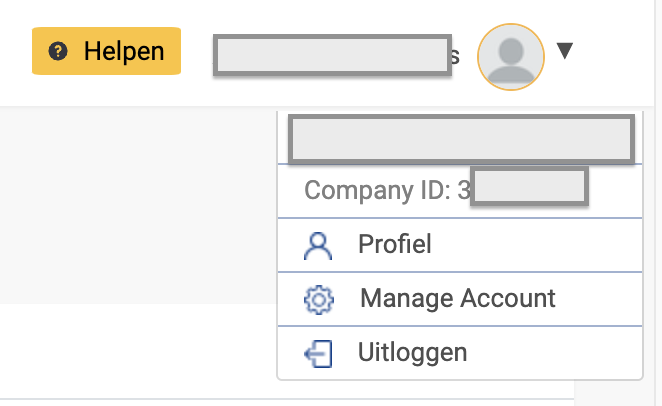This screenshot has height=406, width=662.
Task: Click the redacted Company ID number
Action: (529, 188)
